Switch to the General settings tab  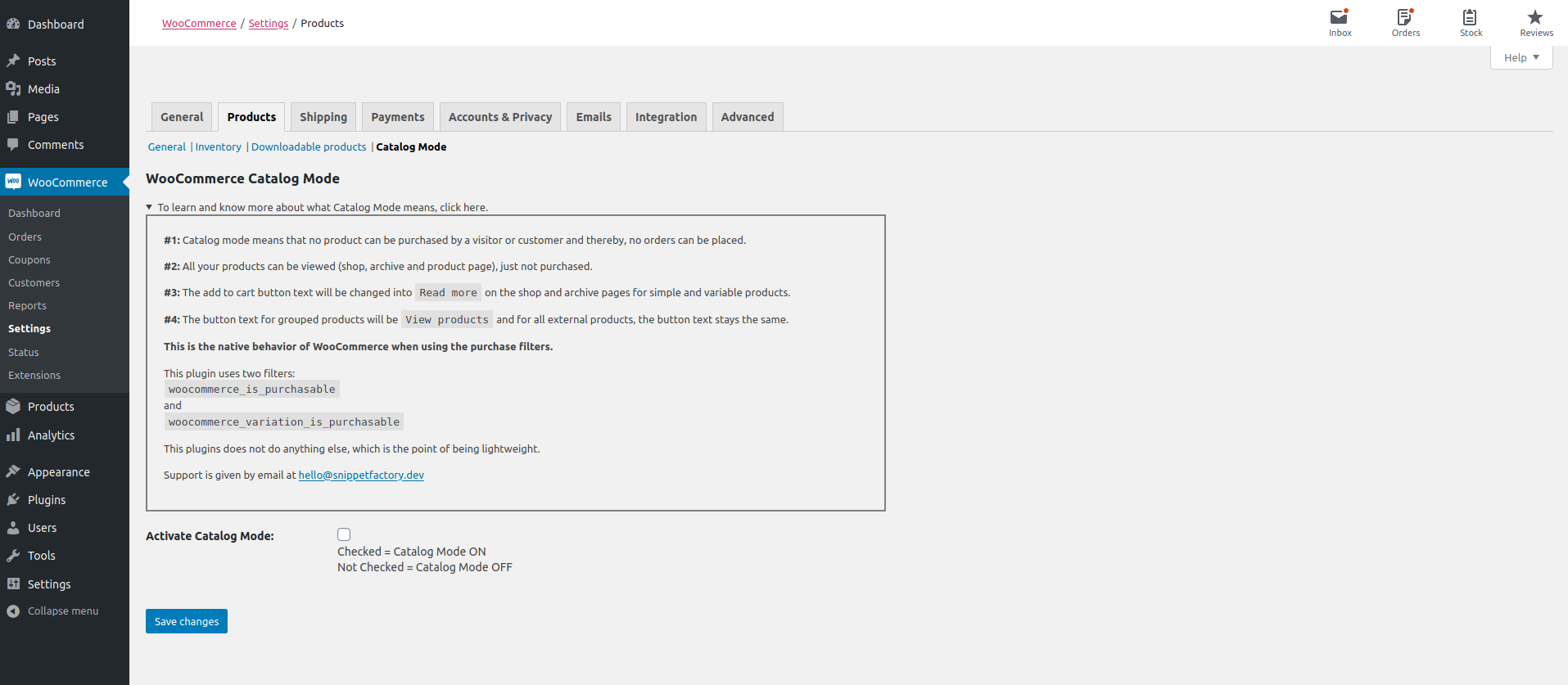tap(182, 117)
